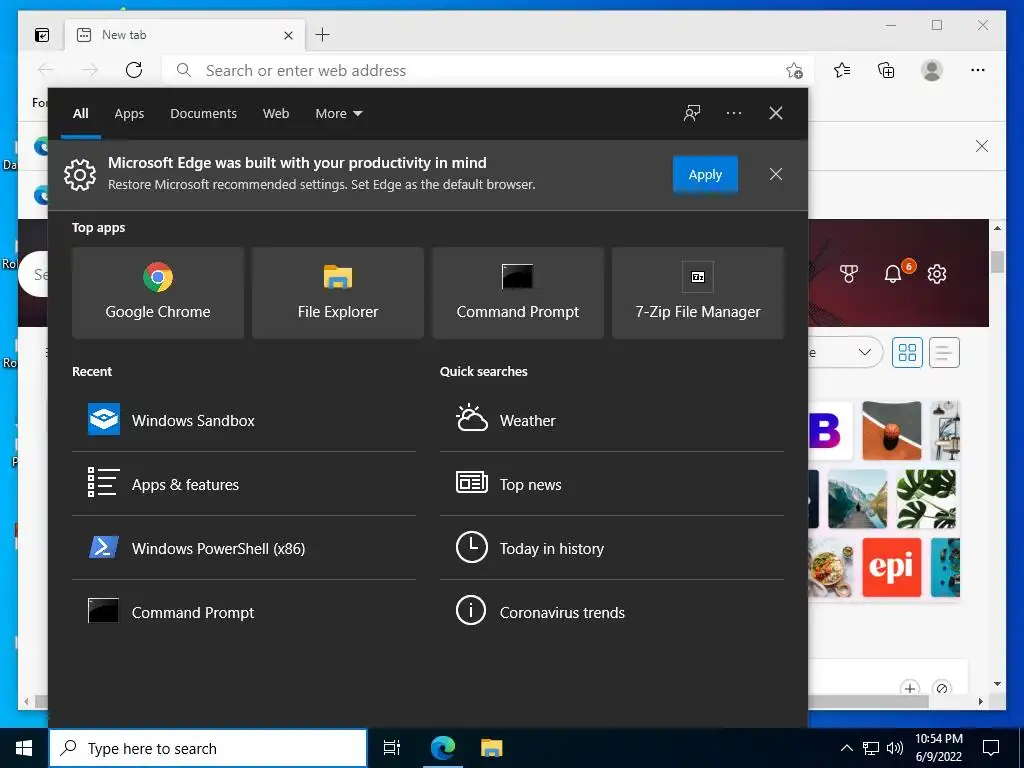Open File Explorer from the taskbar
Image resolution: width=1024 pixels, height=768 pixels.
pyautogui.click(x=491, y=748)
